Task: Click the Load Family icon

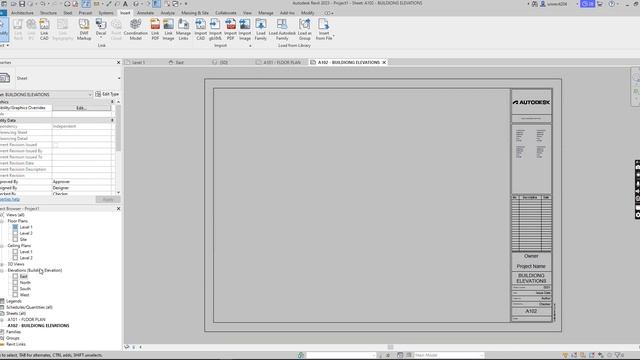Action: pos(260,29)
